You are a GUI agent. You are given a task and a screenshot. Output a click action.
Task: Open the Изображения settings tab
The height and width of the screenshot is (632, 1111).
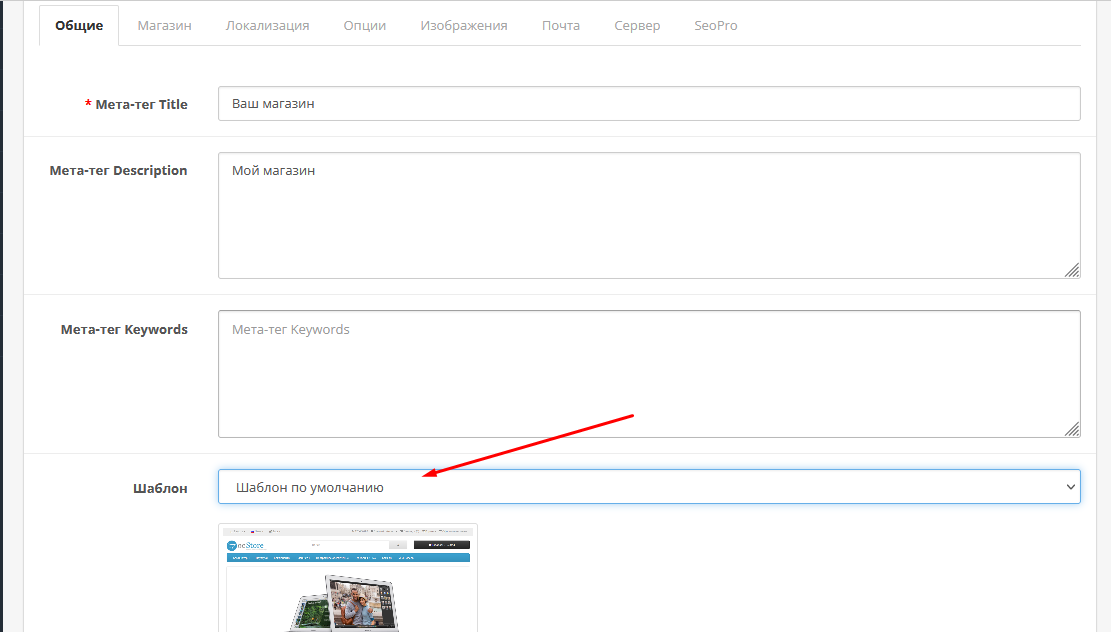click(463, 25)
